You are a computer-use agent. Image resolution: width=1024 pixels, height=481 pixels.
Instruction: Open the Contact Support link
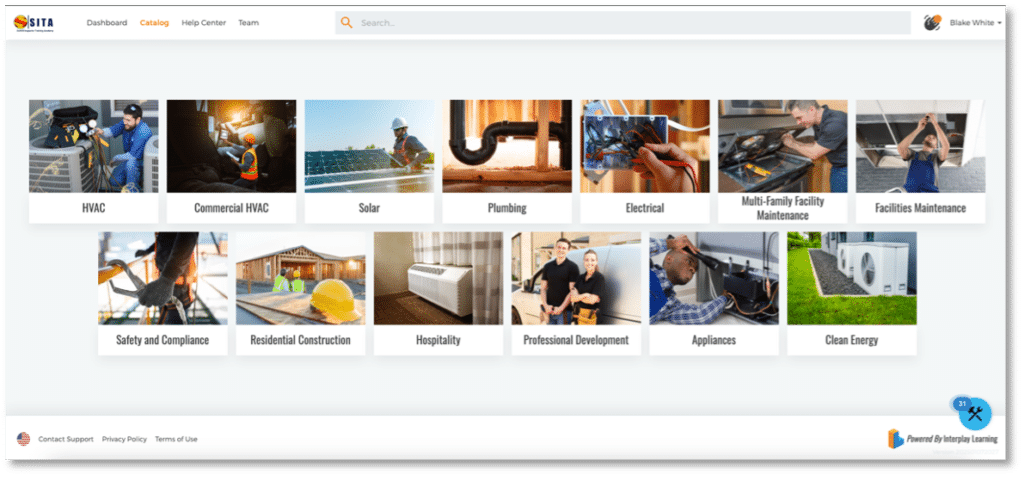pos(66,439)
